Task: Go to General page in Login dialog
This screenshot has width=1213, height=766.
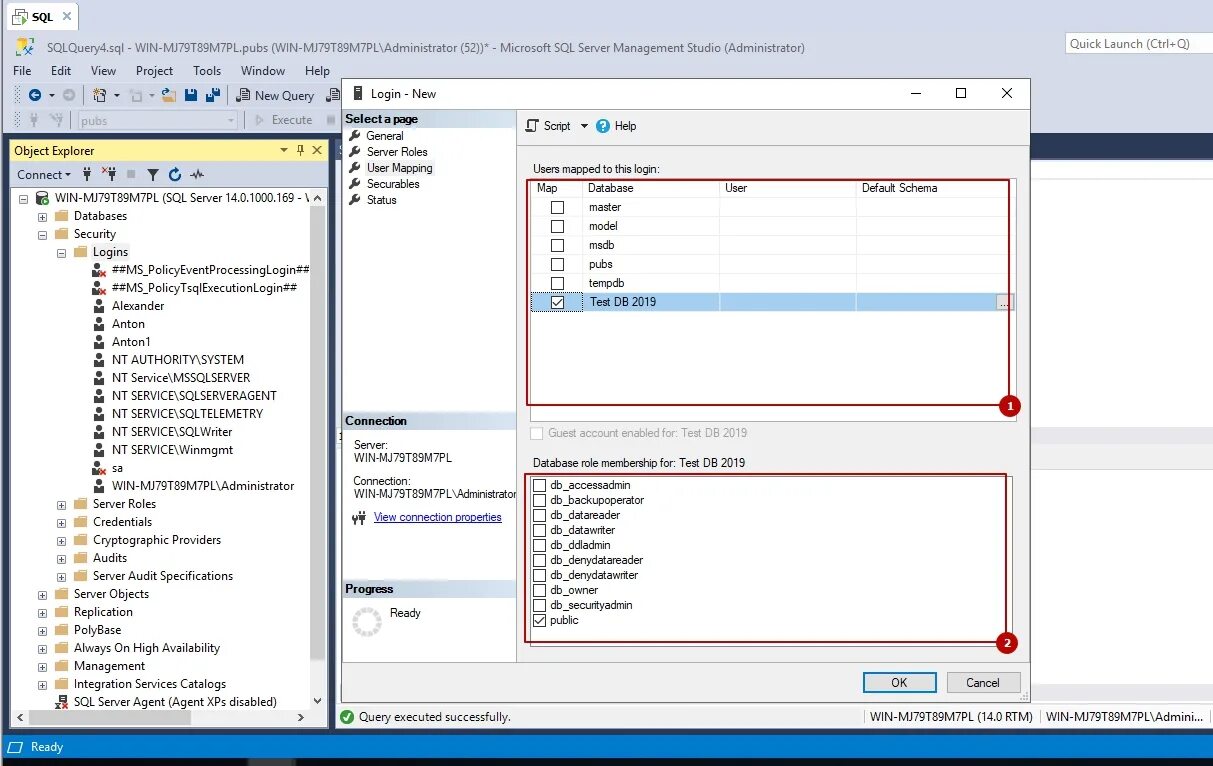Action: click(x=385, y=136)
